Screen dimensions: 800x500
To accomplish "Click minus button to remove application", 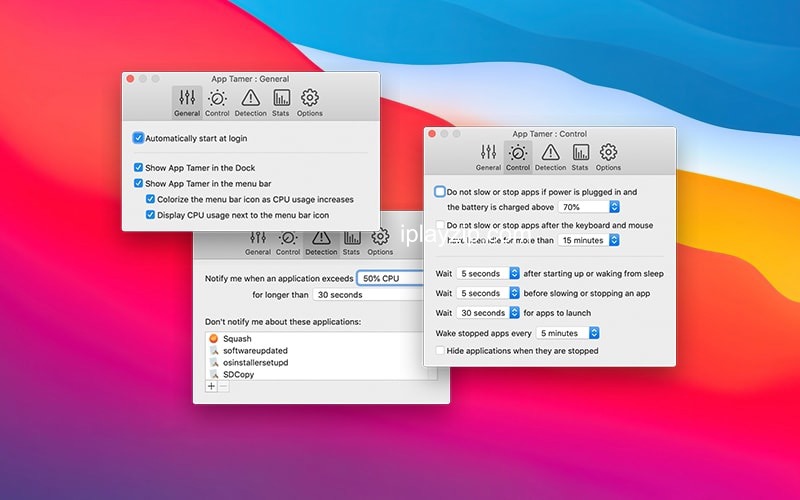I will click(223, 386).
